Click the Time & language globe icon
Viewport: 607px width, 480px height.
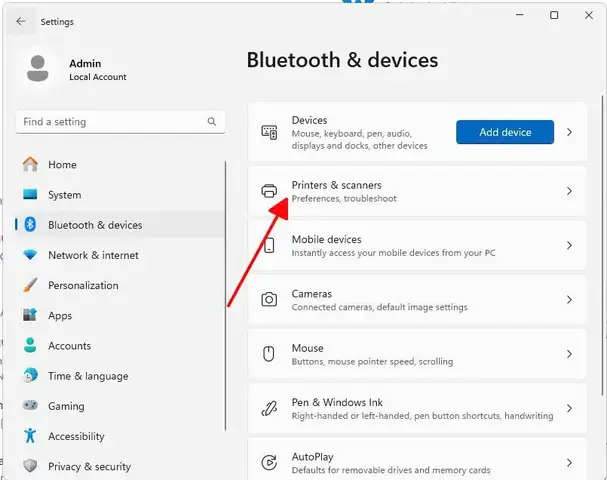click(30, 375)
